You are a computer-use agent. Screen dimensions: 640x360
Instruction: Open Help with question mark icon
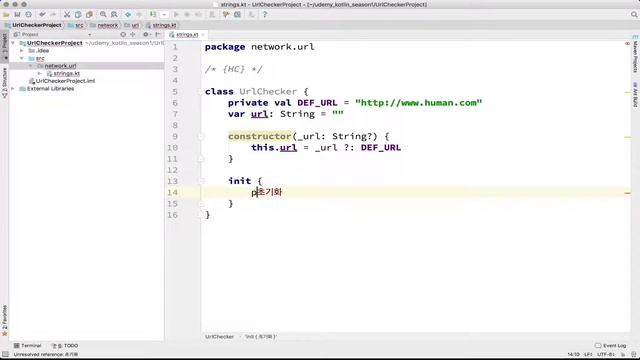pyautogui.click(x=264, y=15)
